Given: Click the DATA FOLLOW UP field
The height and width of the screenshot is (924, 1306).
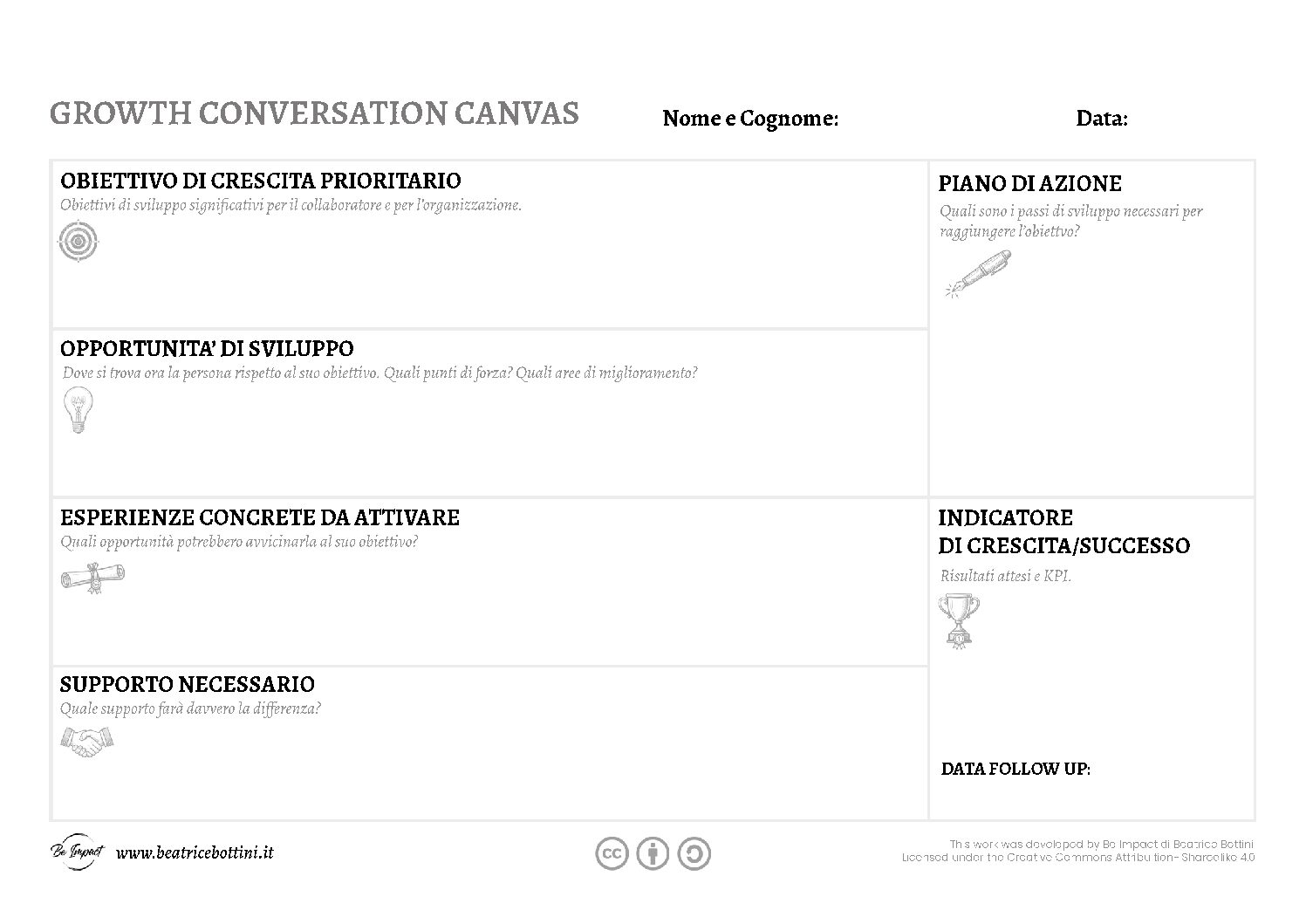Looking at the screenshot, I should point(1015,769).
